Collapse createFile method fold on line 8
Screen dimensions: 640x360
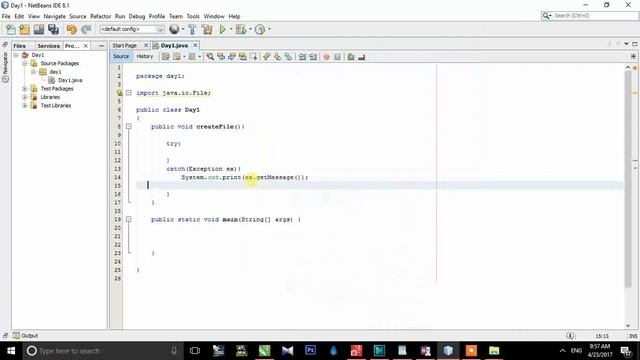[x=129, y=127]
